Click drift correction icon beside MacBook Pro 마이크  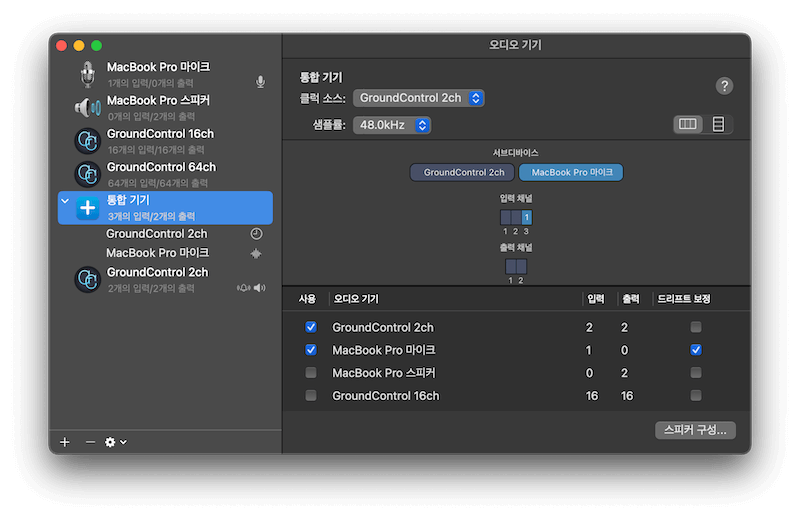point(256,253)
